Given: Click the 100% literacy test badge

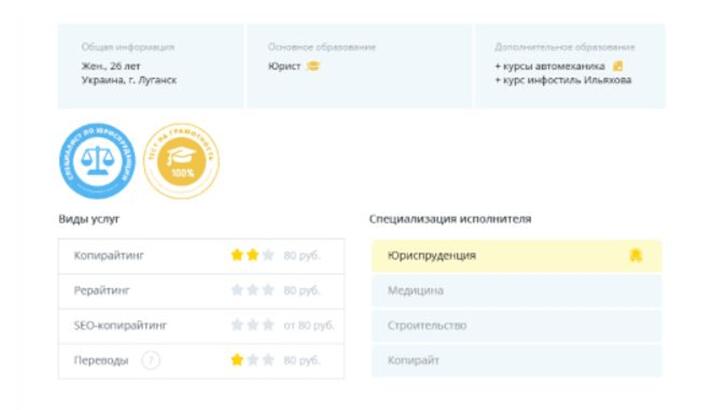Looking at the screenshot, I should click(x=181, y=161).
